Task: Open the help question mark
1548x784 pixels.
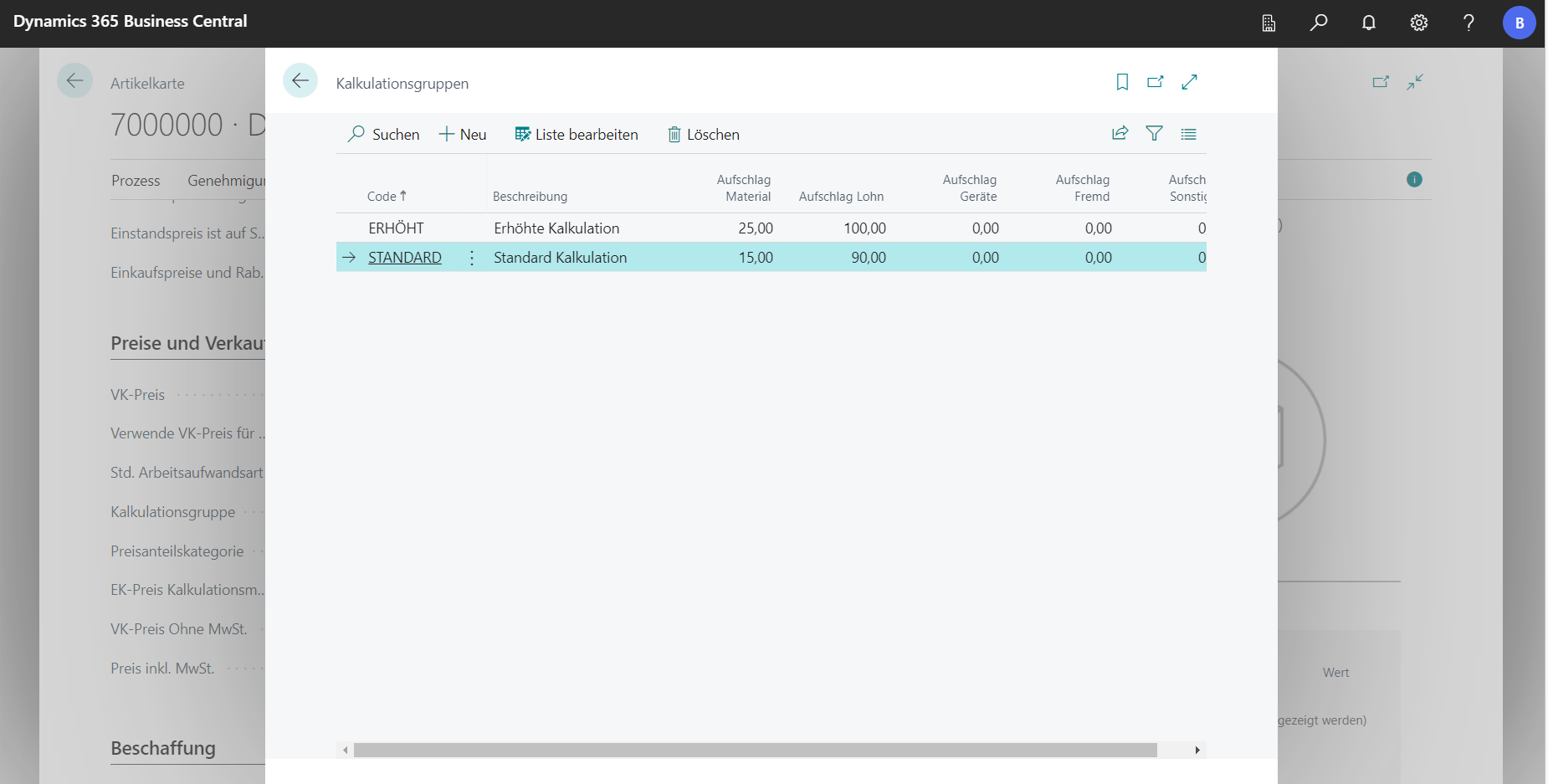Action: pos(1469,23)
